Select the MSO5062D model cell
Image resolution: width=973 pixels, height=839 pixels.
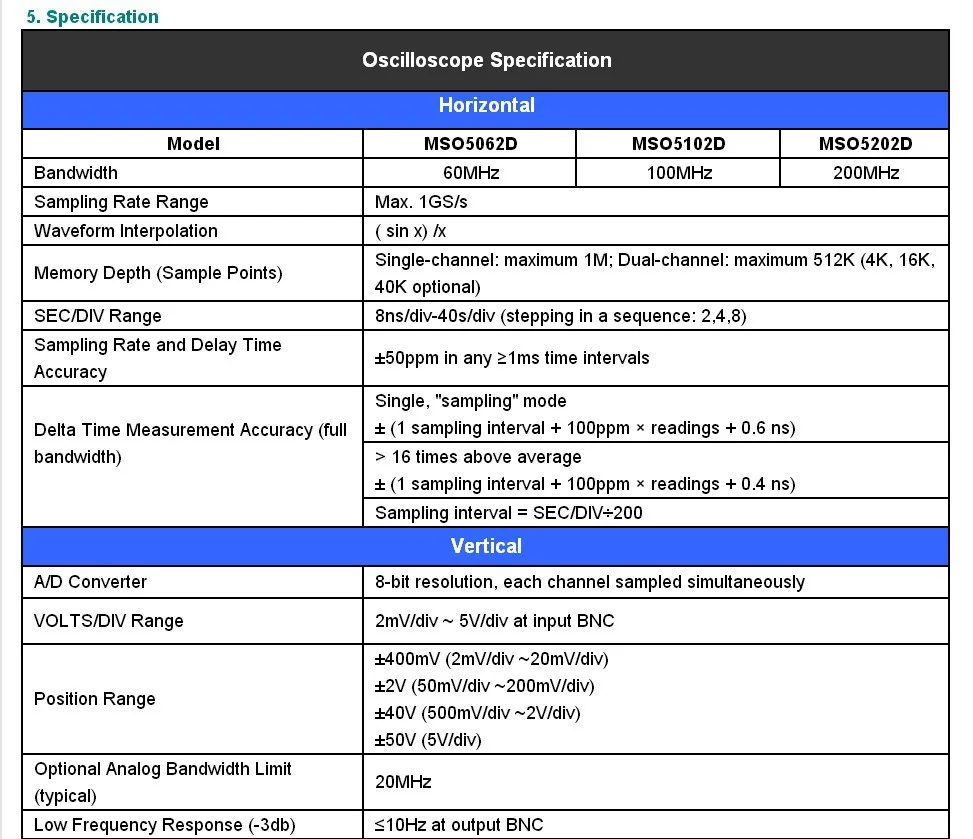(x=470, y=144)
